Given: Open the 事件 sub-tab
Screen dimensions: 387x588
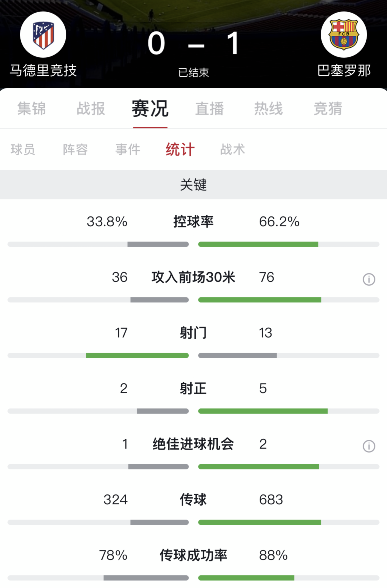Looking at the screenshot, I should pyautogui.click(x=128, y=150).
